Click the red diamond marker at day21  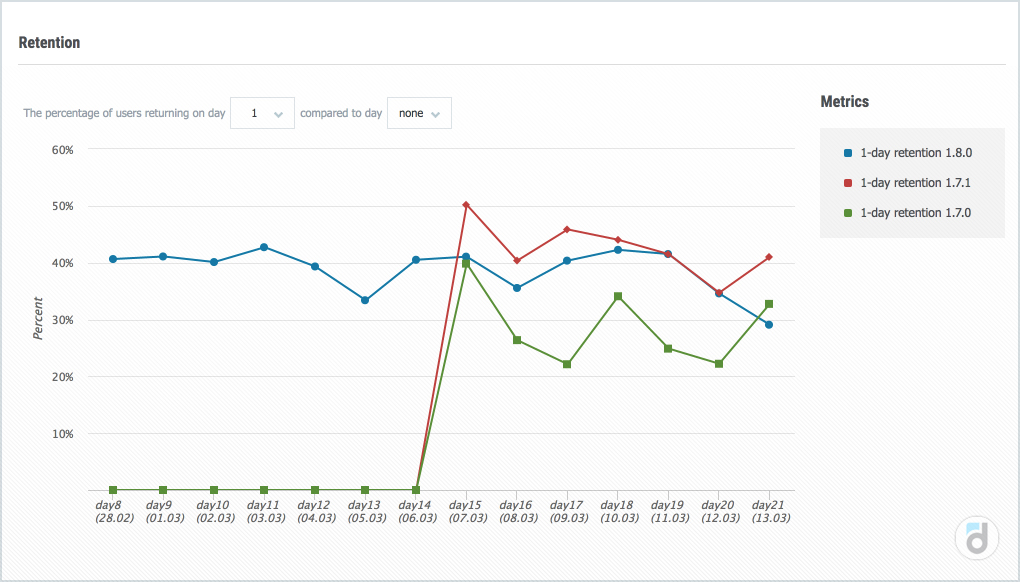[768, 257]
